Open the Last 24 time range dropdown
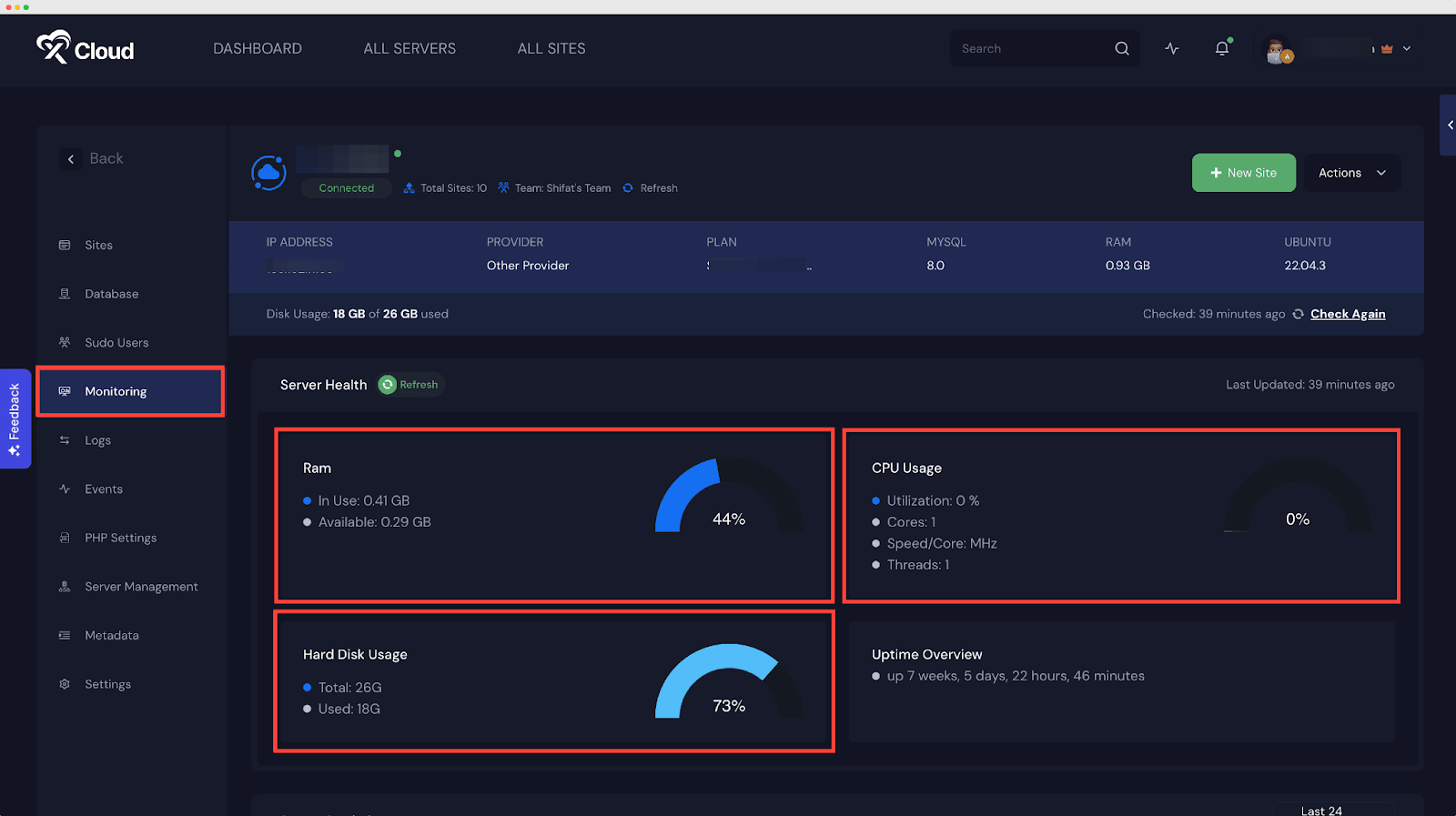 (x=1332, y=810)
